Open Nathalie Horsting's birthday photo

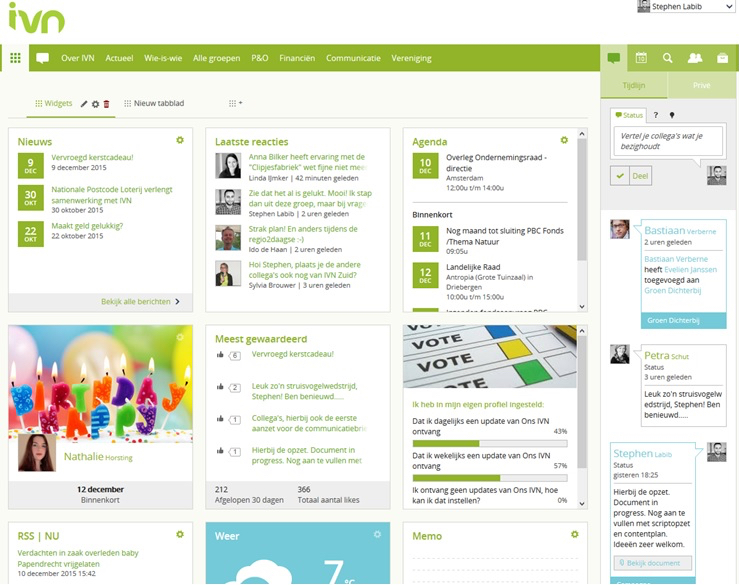tap(37, 453)
